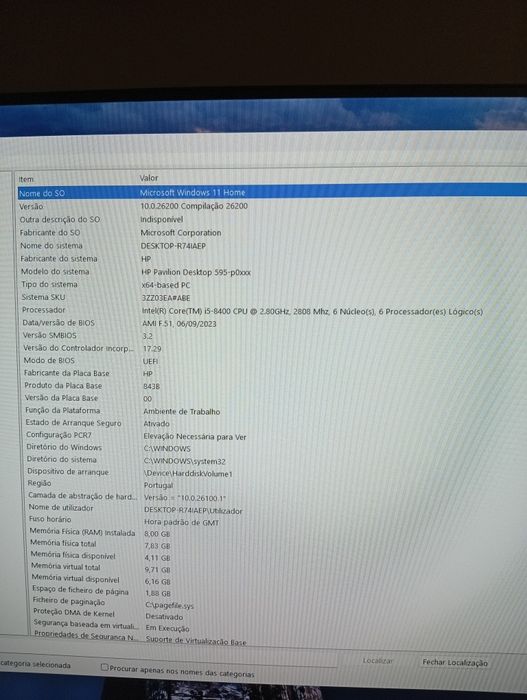Select 'Memória Física (RAM) Instalada' row
Image resolution: width=527 pixels, height=700 pixels.
click(x=82, y=531)
